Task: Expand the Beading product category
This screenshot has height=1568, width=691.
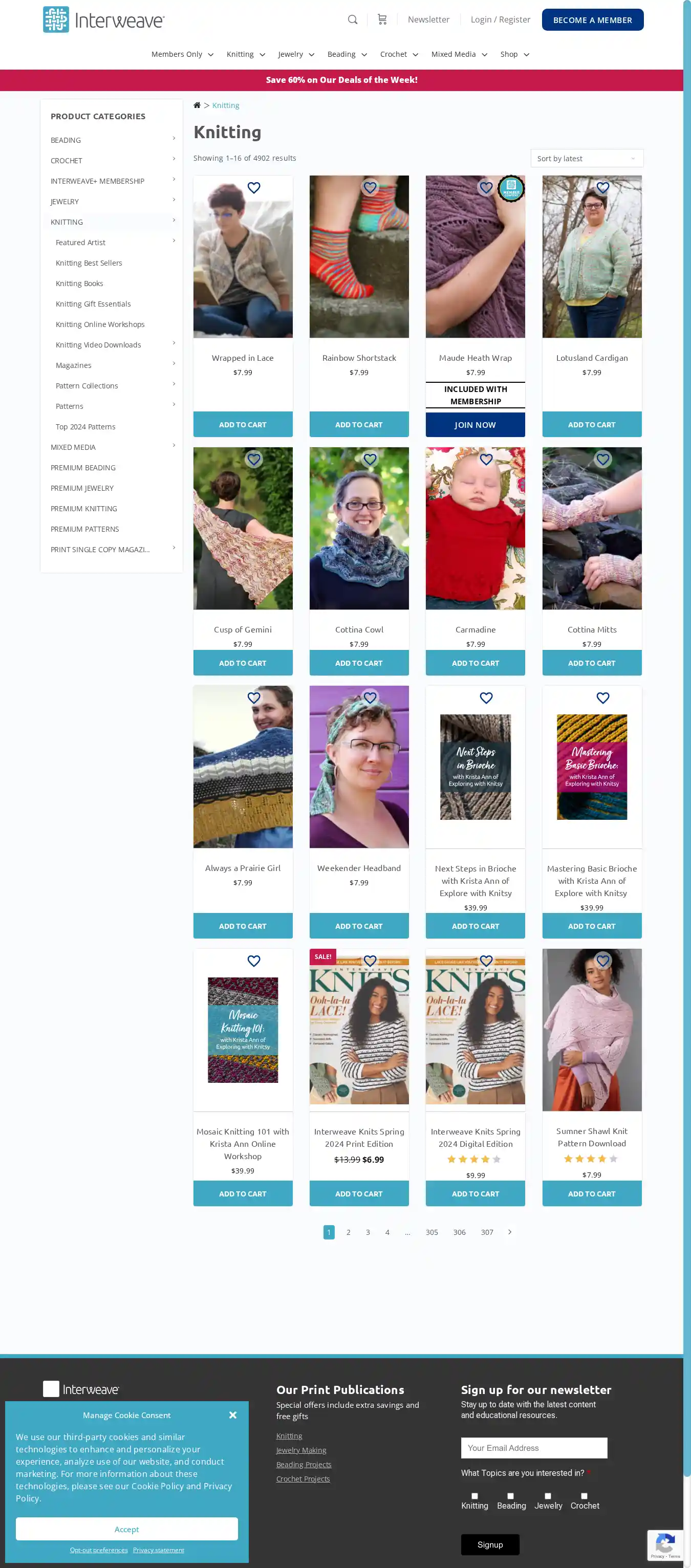Action: [x=174, y=139]
